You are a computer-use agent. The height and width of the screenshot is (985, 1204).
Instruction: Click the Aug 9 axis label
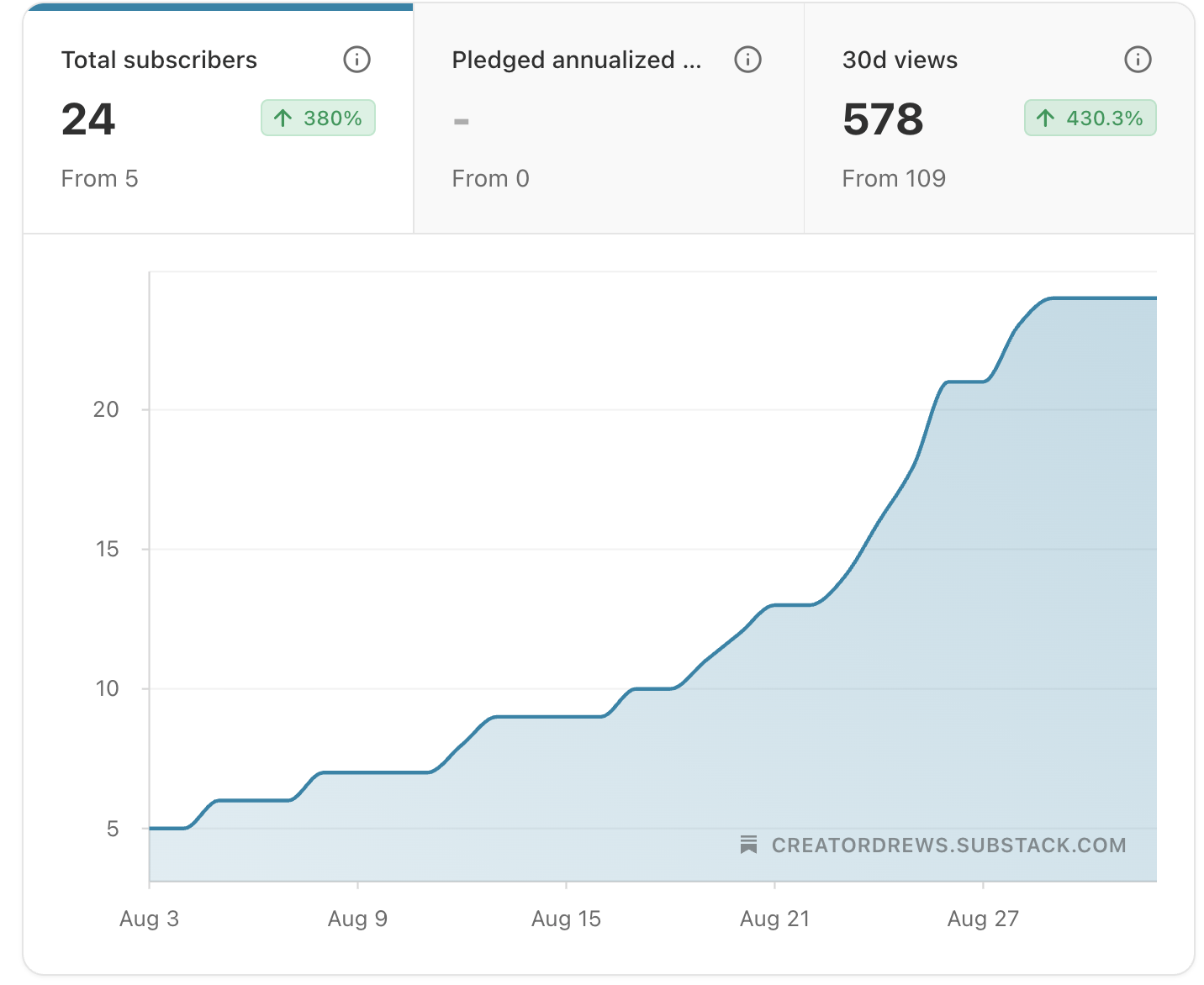point(357,919)
